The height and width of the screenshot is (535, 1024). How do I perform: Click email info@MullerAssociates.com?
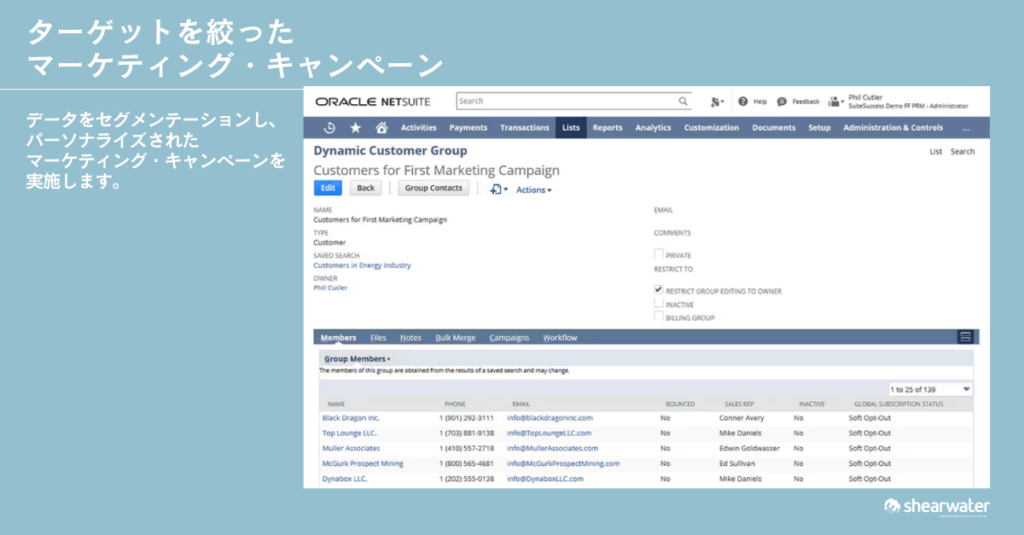552,448
